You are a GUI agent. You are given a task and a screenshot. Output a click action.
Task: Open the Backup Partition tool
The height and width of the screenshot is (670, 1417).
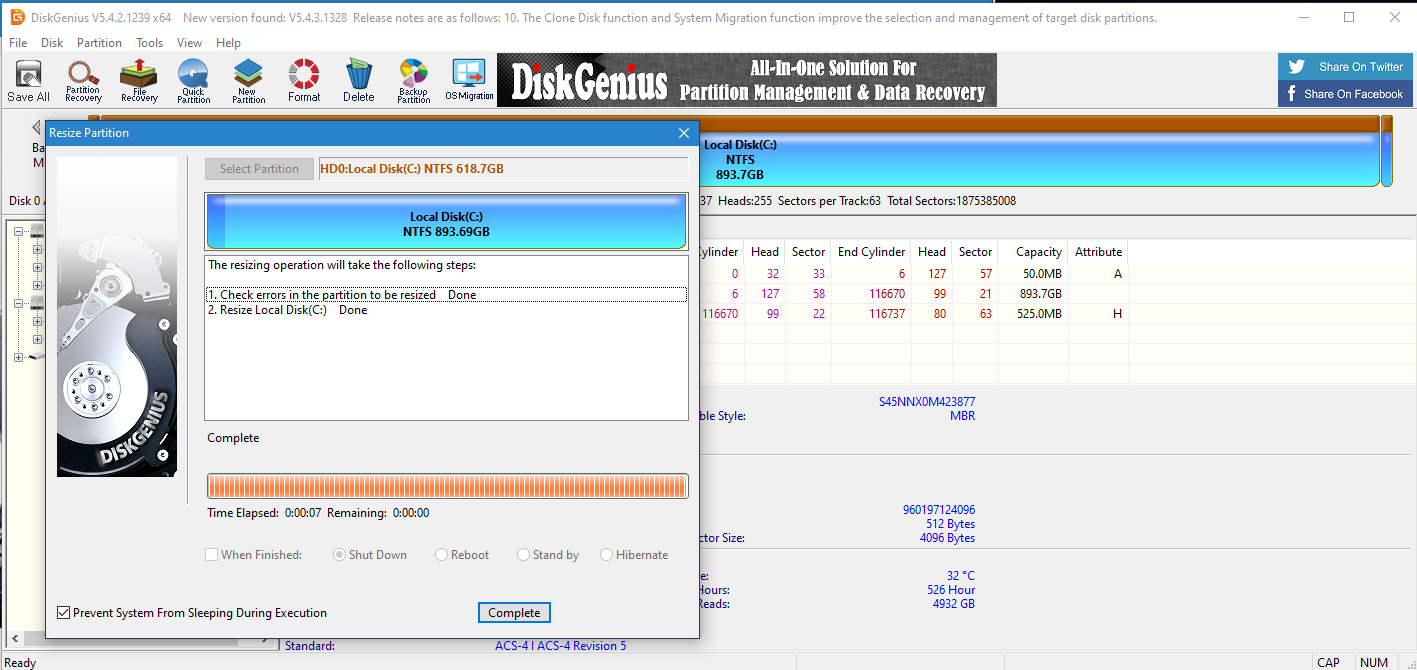pyautogui.click(x=413, y=80)
